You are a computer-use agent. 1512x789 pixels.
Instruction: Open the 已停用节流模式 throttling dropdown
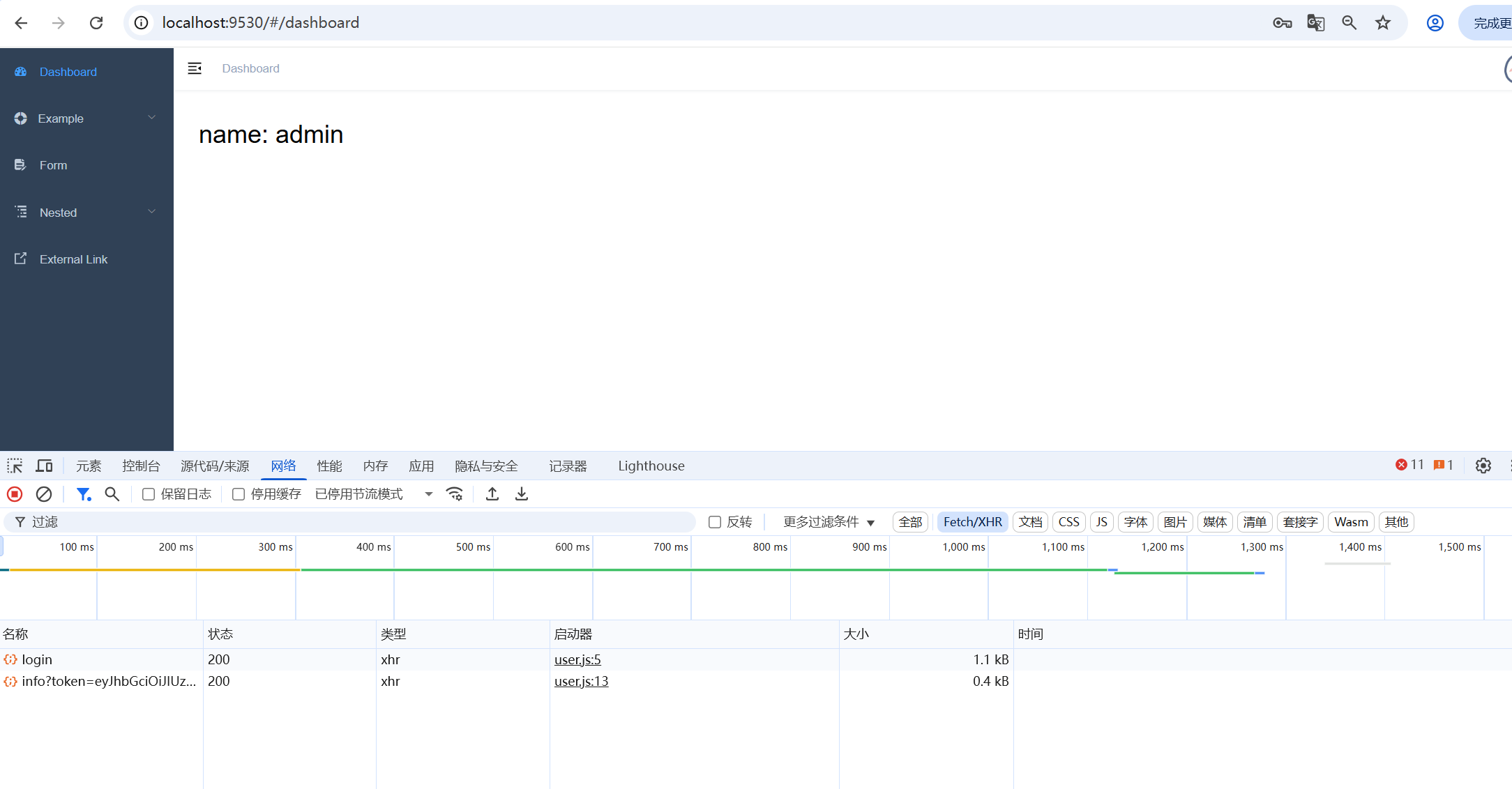coord(374,494)
